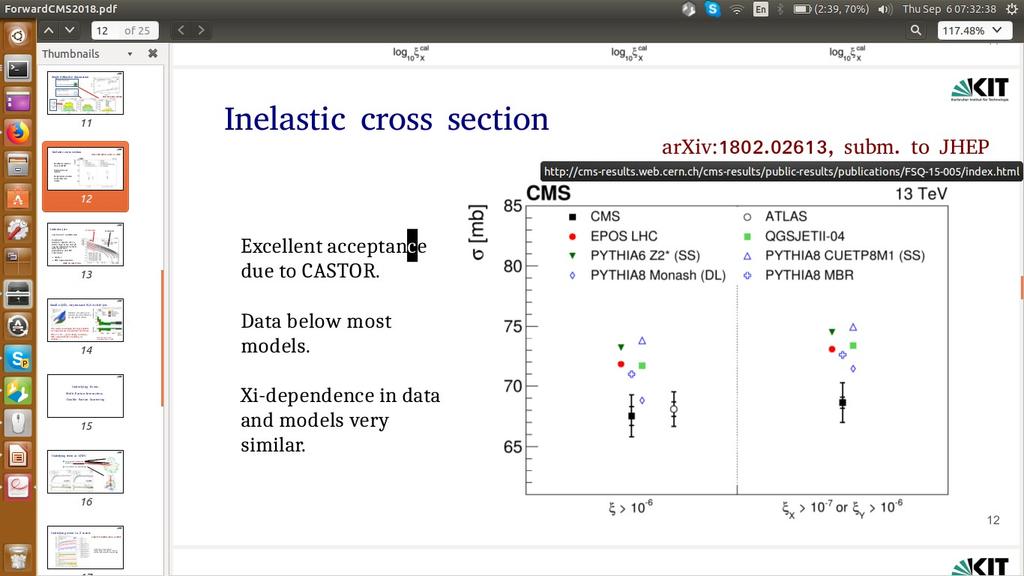Click the 'EPOS LHC' legend entry
The width and height of the screenshot is (1024, 576).
pos(613,236)
